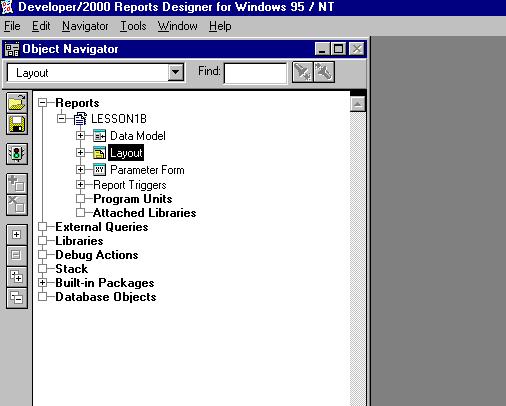Click the Parameter Form node icon
The width and height of the screenshot is (506, 406).
[99, 170]
